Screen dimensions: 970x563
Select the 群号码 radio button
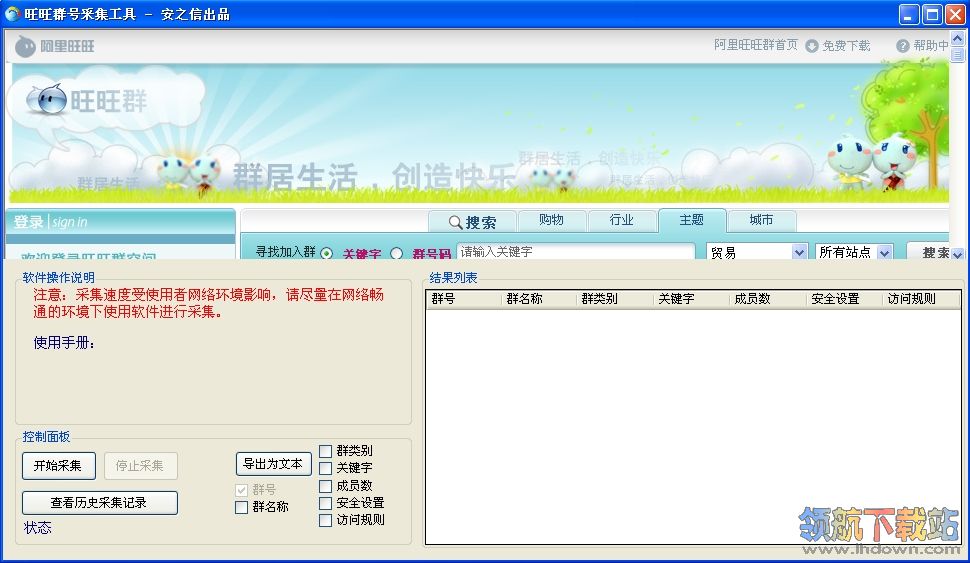397,253
